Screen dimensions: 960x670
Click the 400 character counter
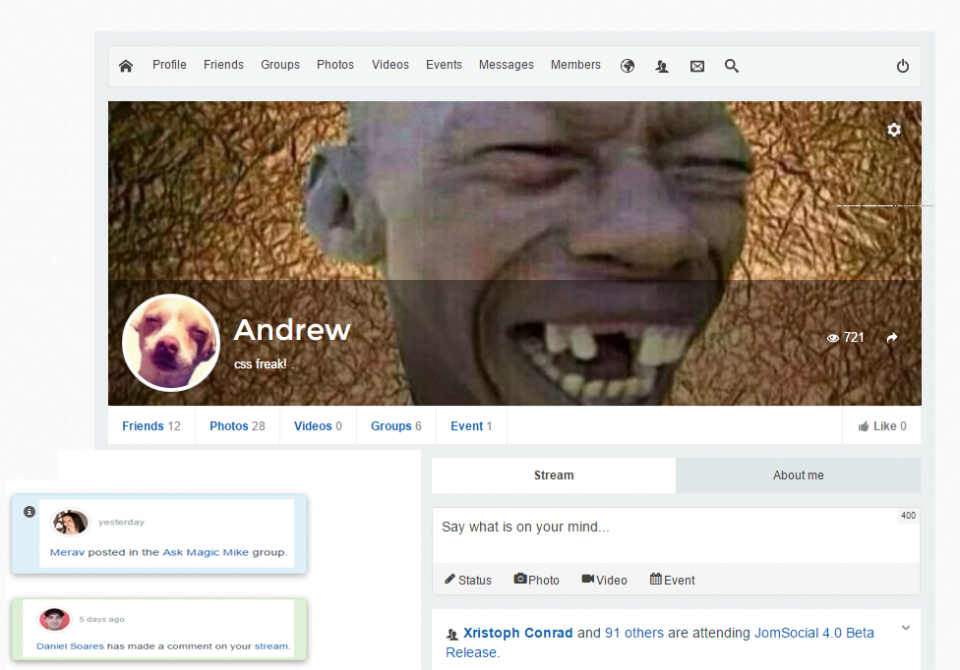[908, 516]
